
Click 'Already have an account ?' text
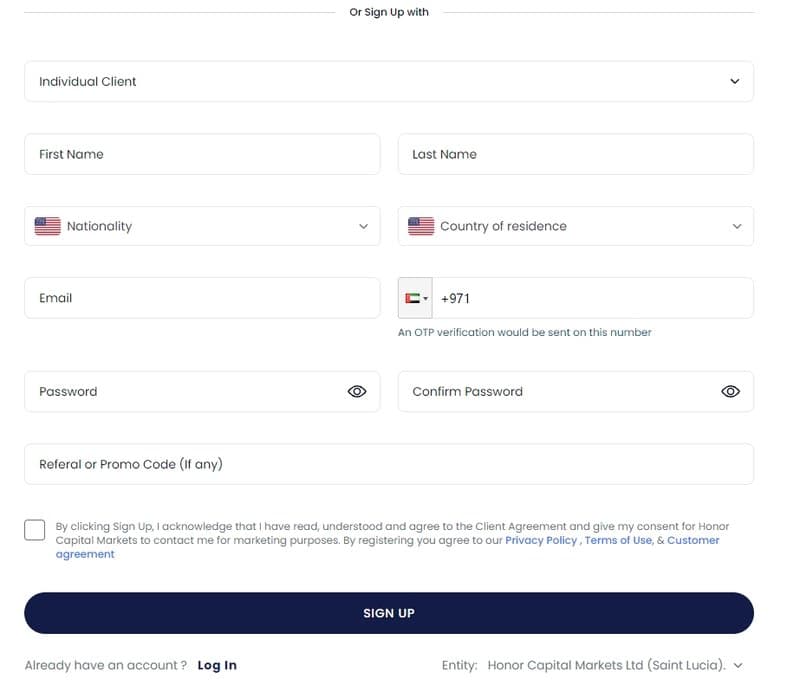coord(106,665)
